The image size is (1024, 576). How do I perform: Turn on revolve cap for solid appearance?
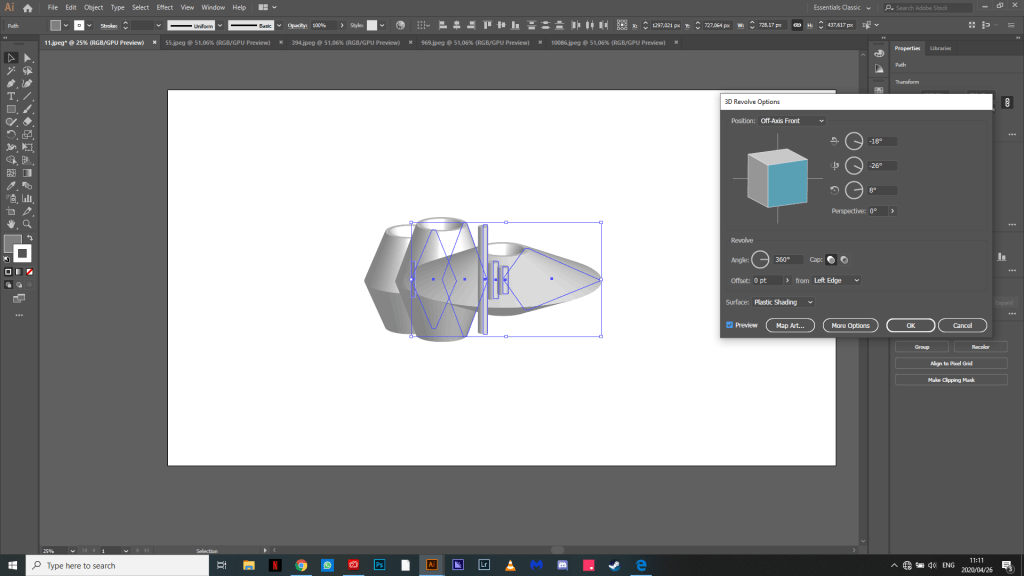[x=830, y=259]
